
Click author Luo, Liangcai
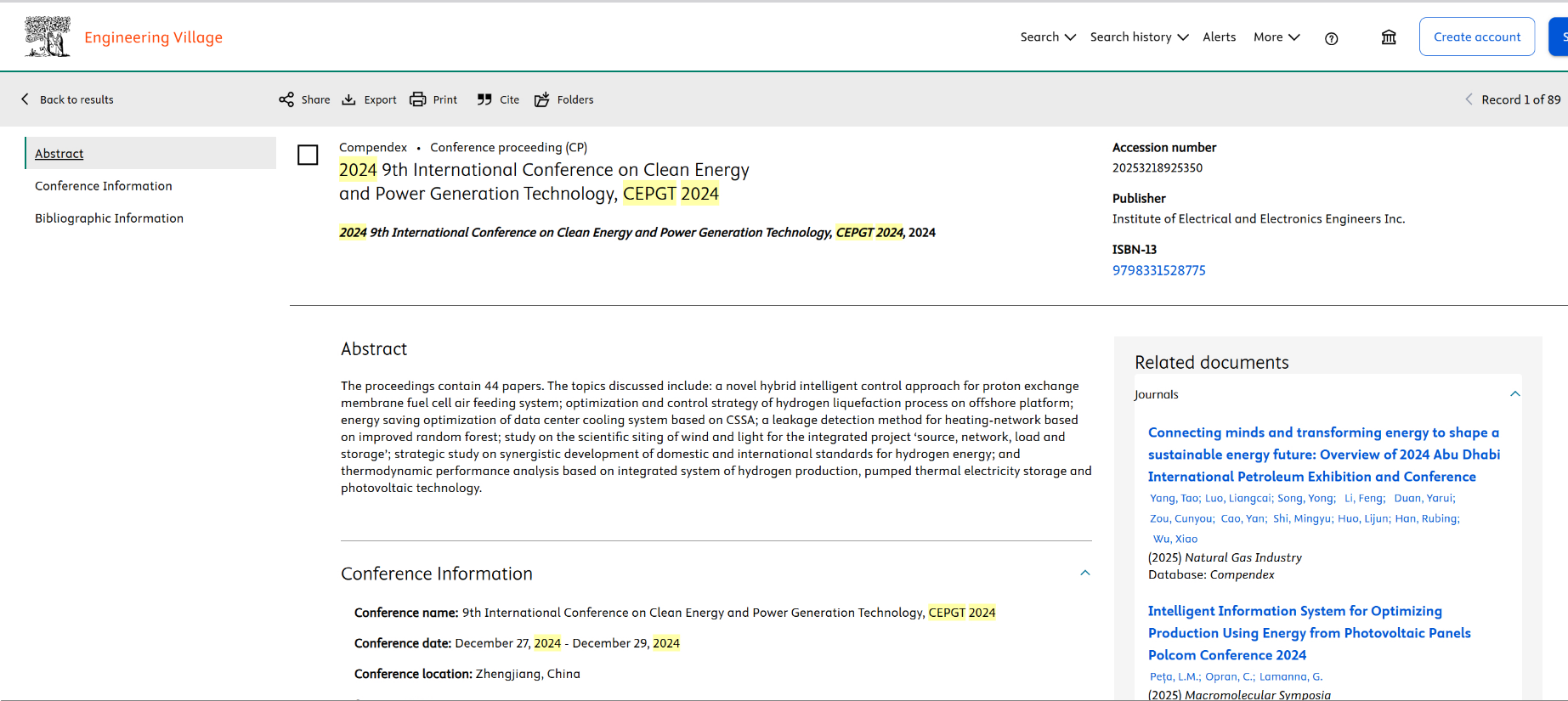click(1239, 498)
